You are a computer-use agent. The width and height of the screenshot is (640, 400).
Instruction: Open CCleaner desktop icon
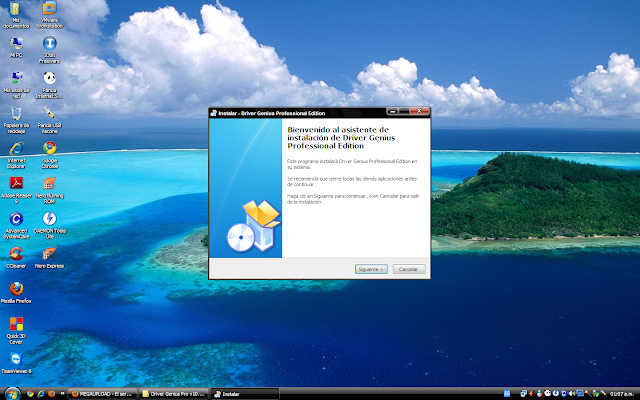(16, 258)
